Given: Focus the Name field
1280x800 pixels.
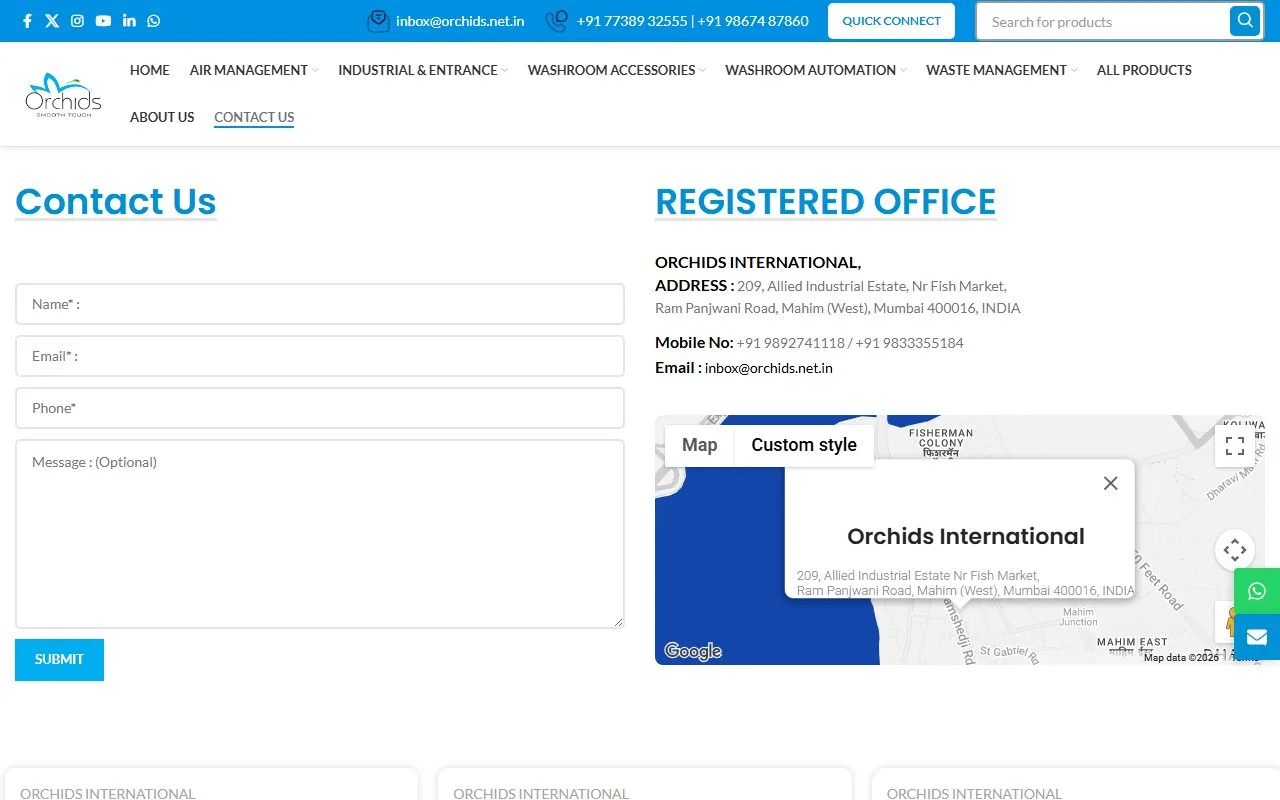Looking at the screenshot, I should 320,304.
